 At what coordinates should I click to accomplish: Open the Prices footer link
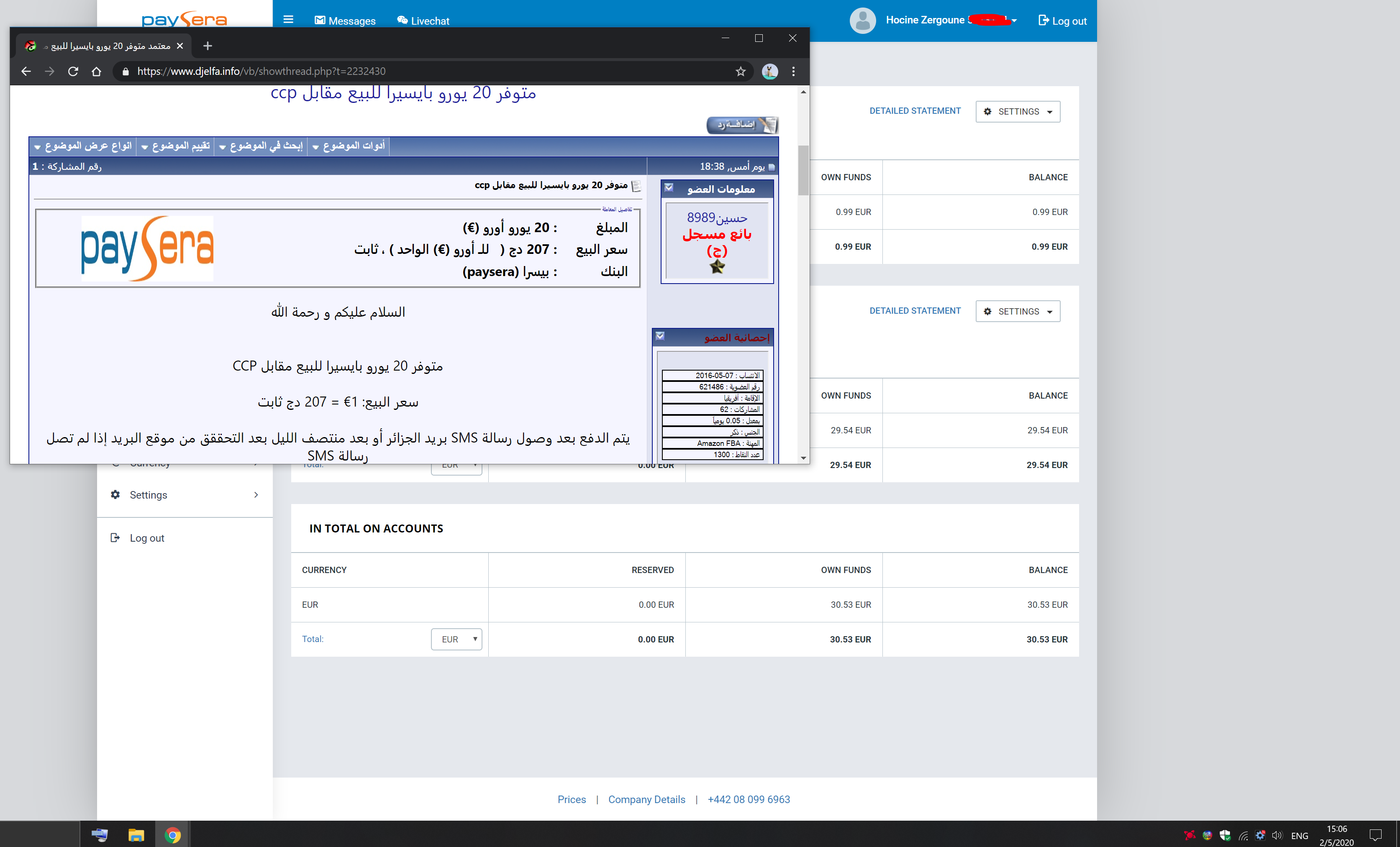[572, 799]
